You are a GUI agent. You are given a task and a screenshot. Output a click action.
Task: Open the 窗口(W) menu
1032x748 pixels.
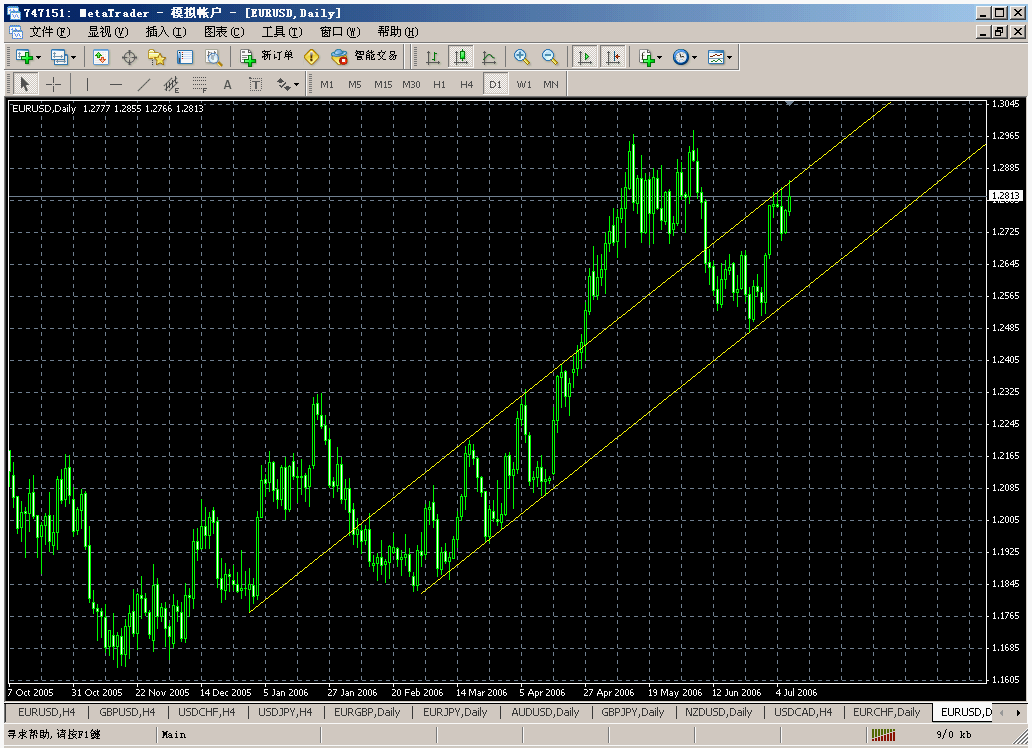click(340, 32)
